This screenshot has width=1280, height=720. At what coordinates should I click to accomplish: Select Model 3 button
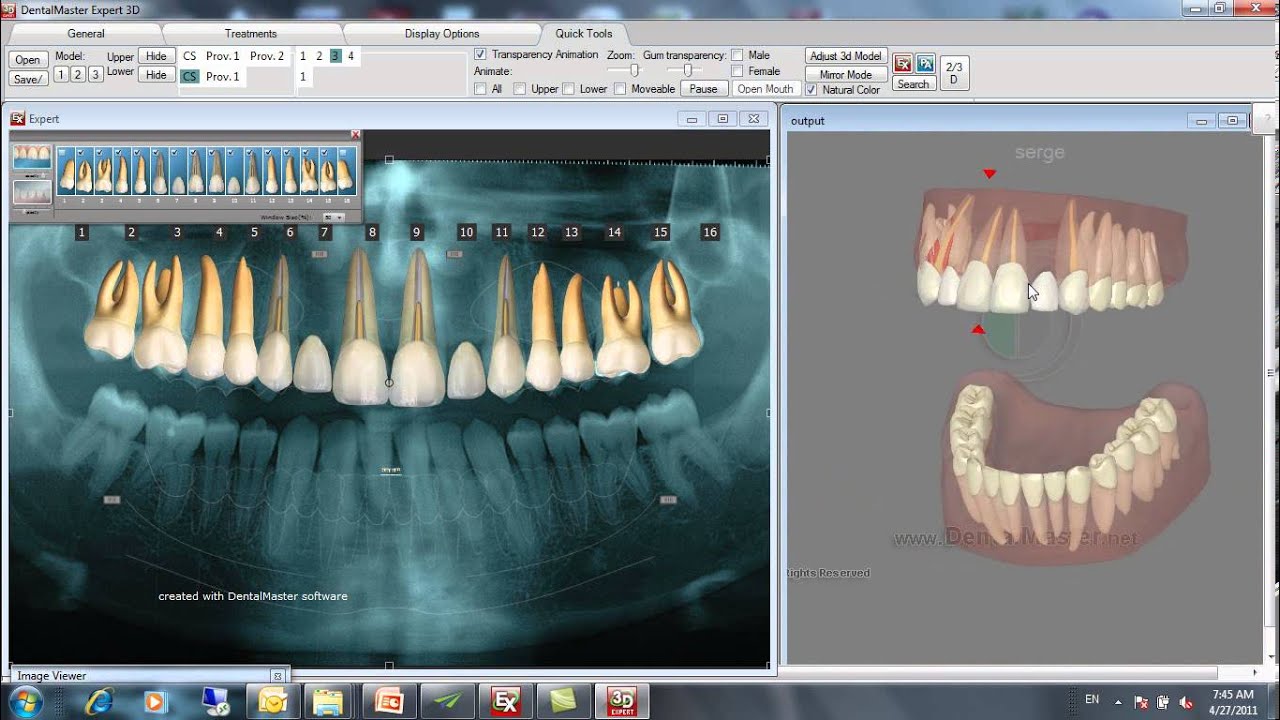coord(95,74)
